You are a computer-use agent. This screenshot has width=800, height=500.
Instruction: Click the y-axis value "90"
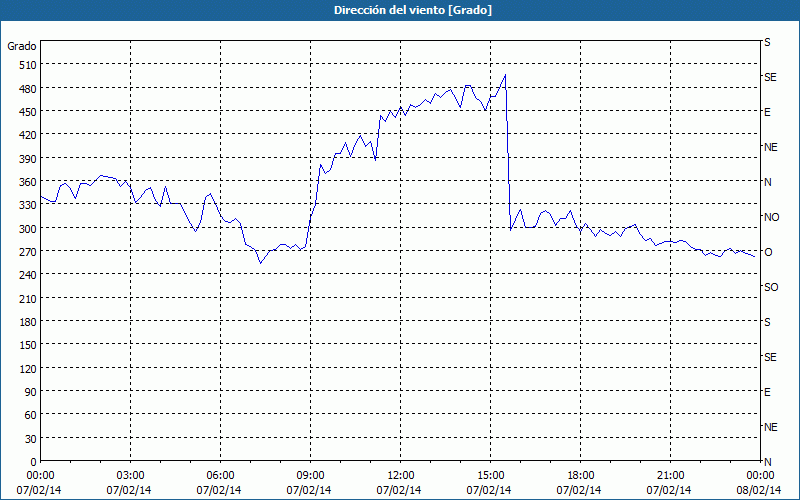[x=31, y=392]
